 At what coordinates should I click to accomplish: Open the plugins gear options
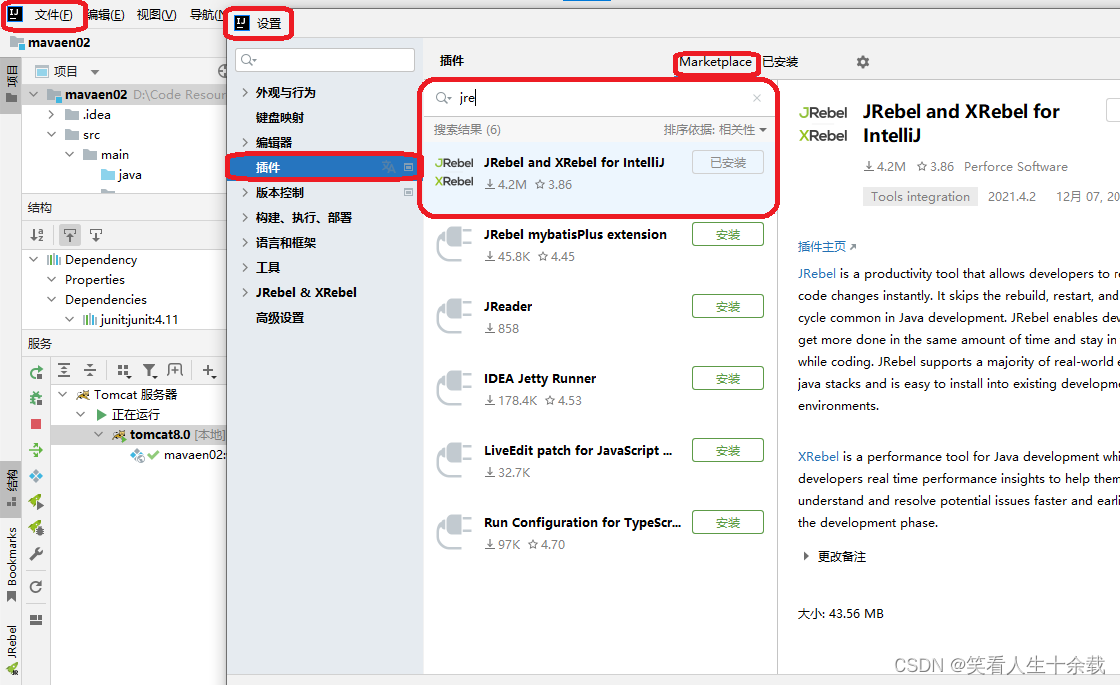click(863, 62)
